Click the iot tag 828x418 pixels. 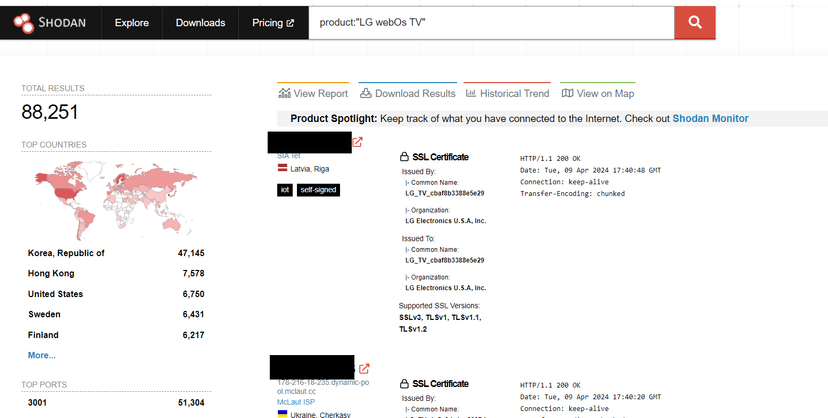tap(285, 190)
